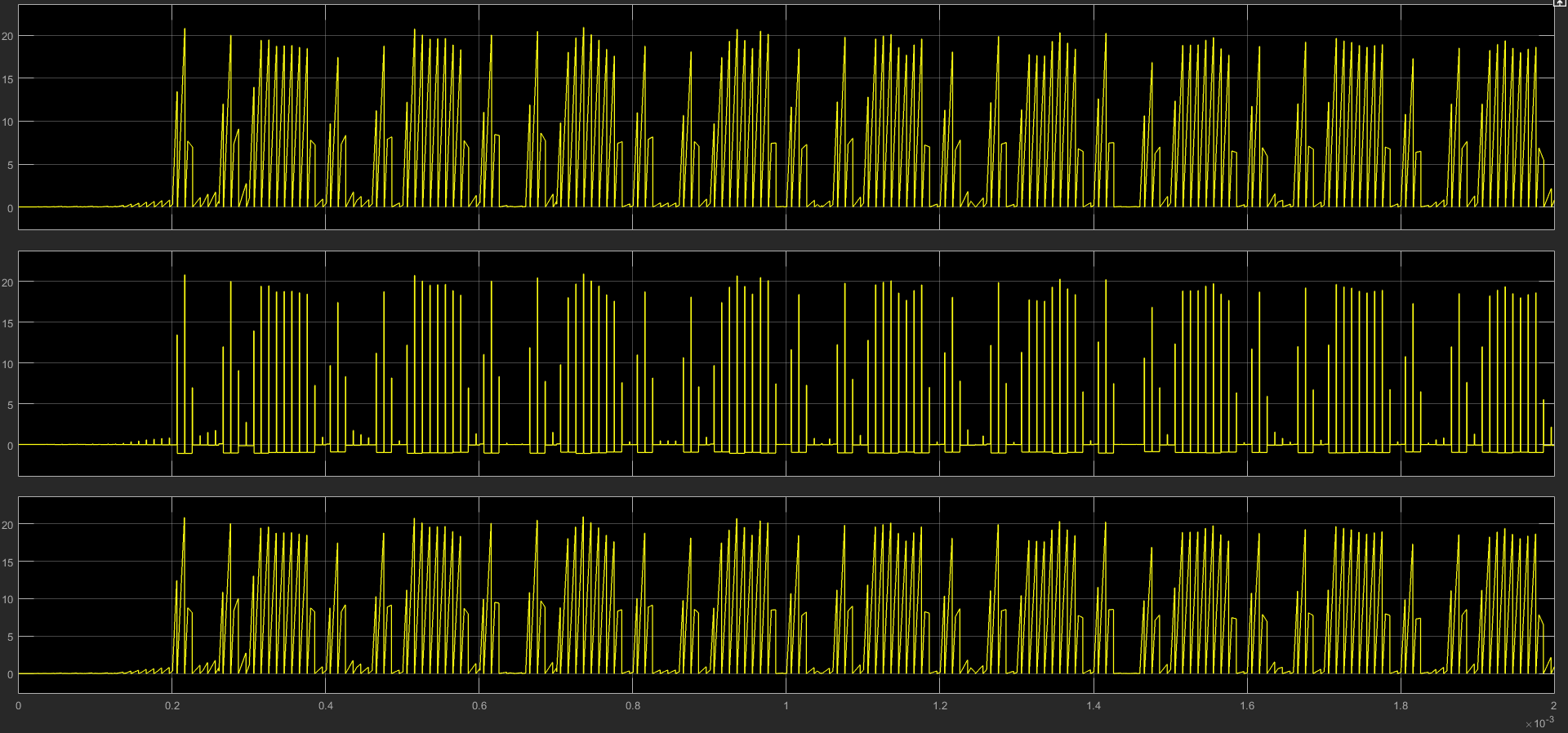Click y-axis label 15 of the bottom plot
This screenshot has width=1568, height=733.
coord(8,562)
